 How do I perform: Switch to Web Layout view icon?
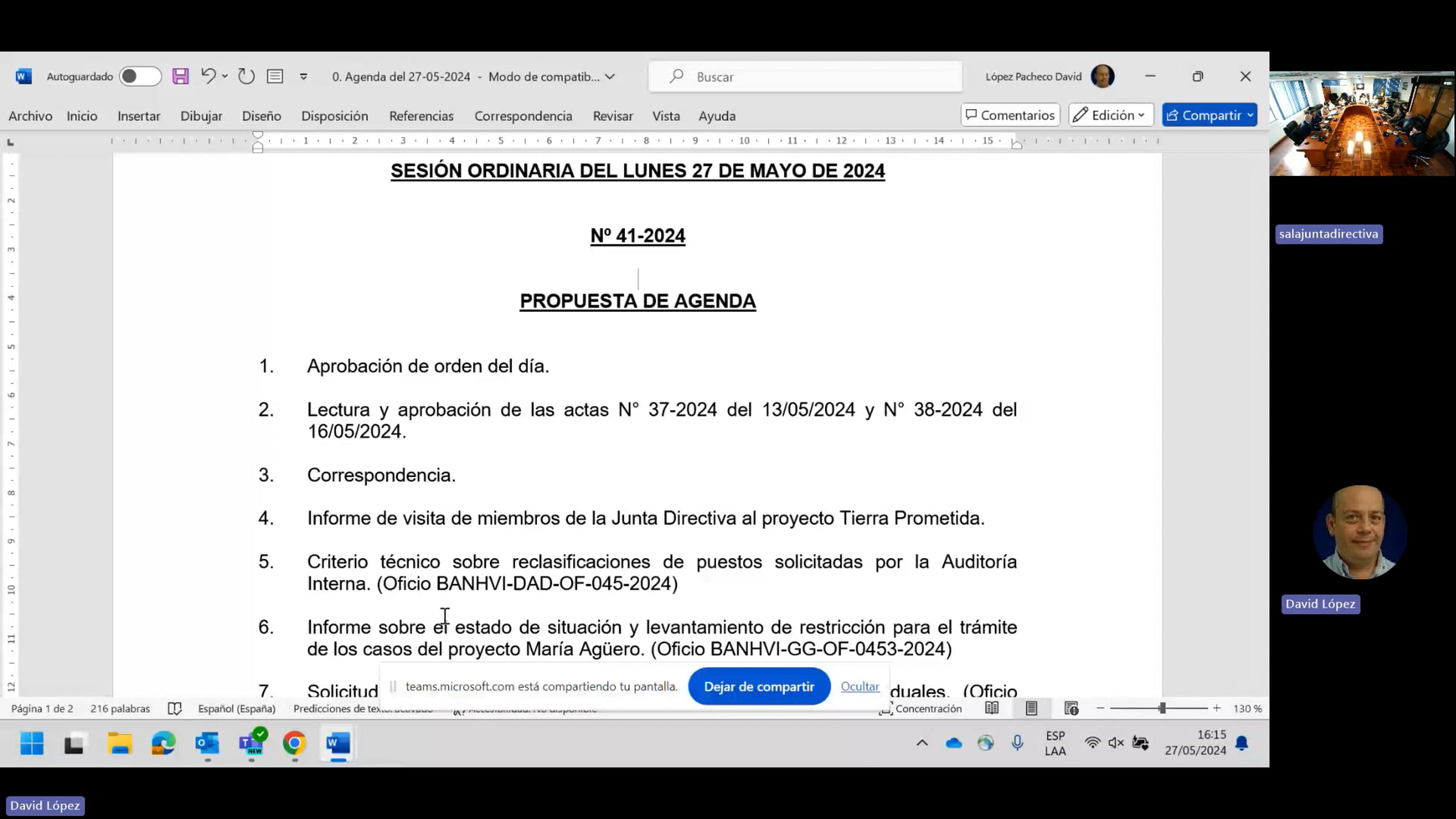pos(1071,709)
